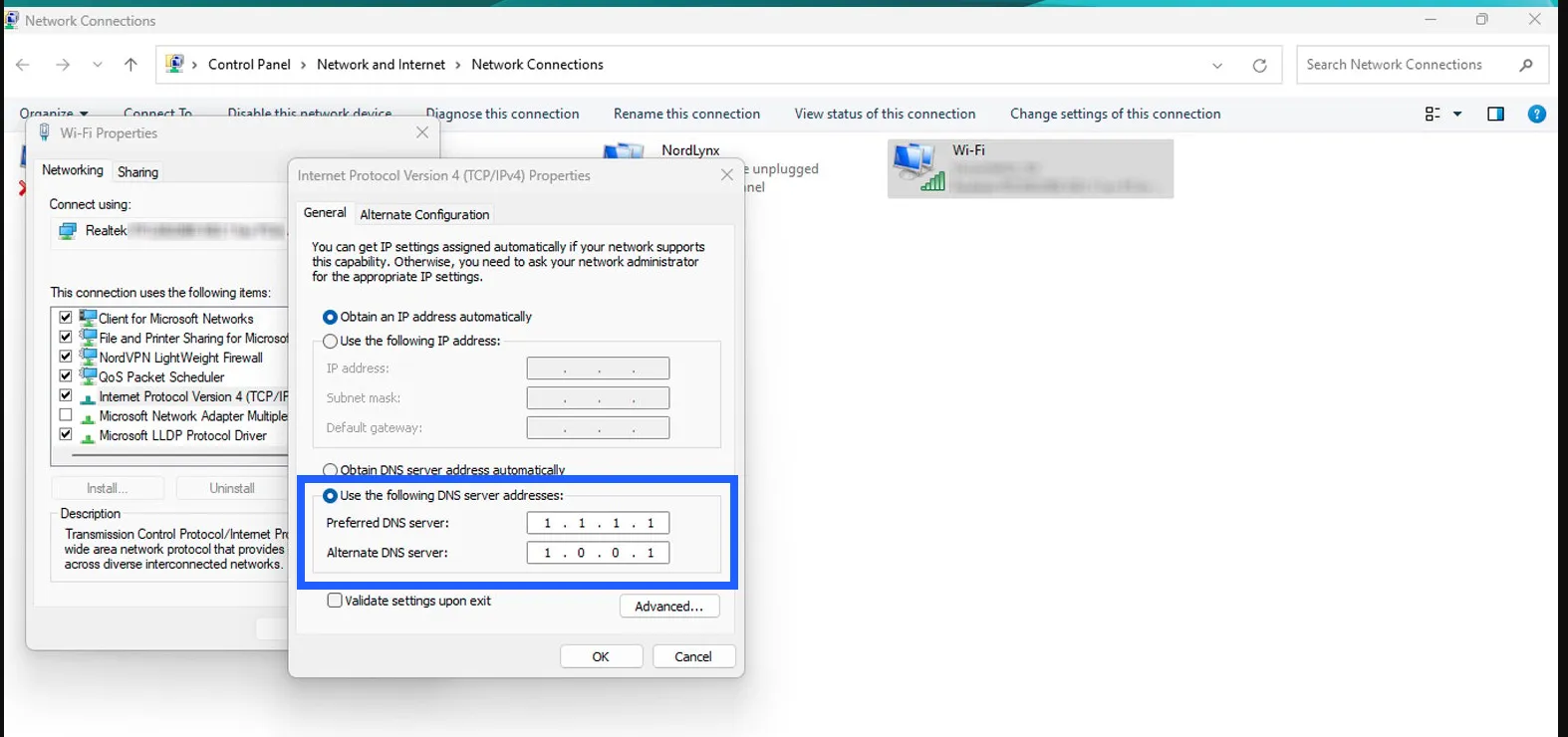1568x737 pixels.
Task: Open recent locations dropdown arrow
Action: coord(97,65)
